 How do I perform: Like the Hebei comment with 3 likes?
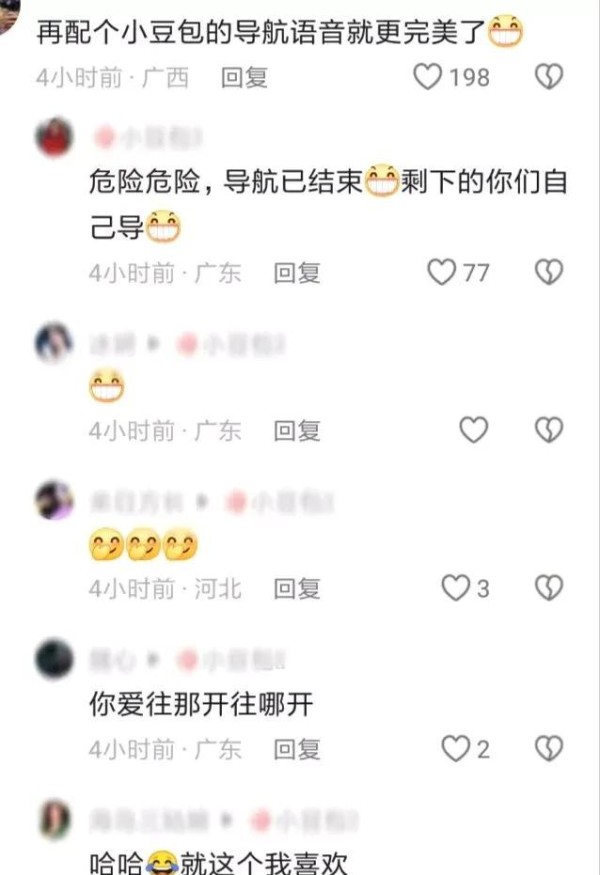tap(455, 588)
